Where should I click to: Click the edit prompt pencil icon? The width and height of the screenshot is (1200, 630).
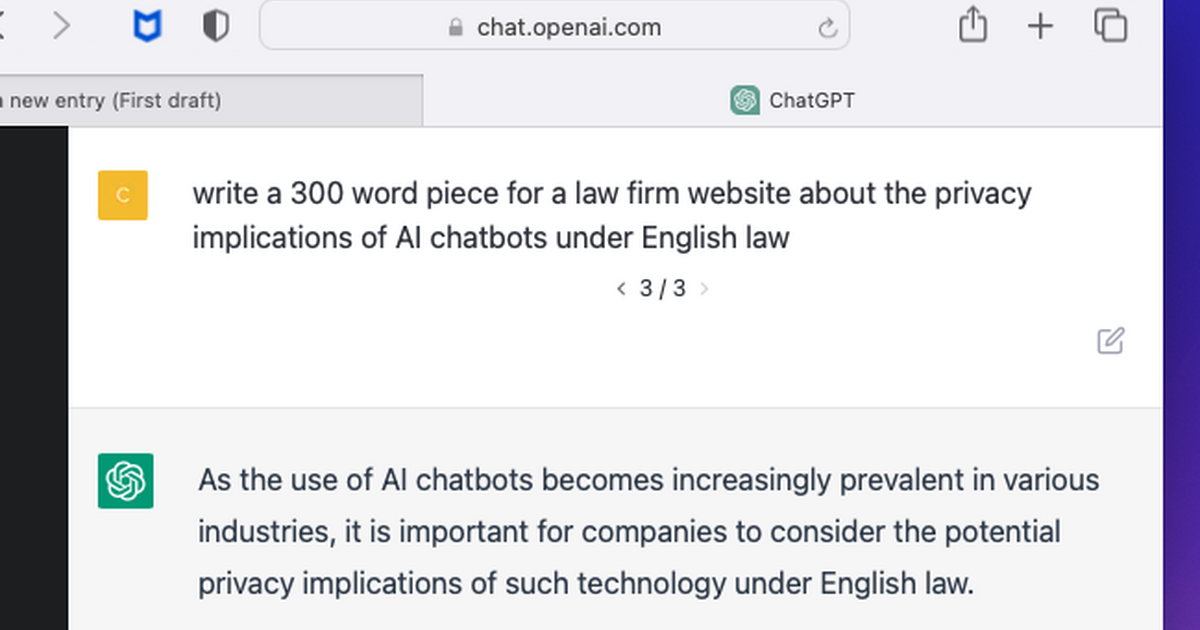point(1111,341)
